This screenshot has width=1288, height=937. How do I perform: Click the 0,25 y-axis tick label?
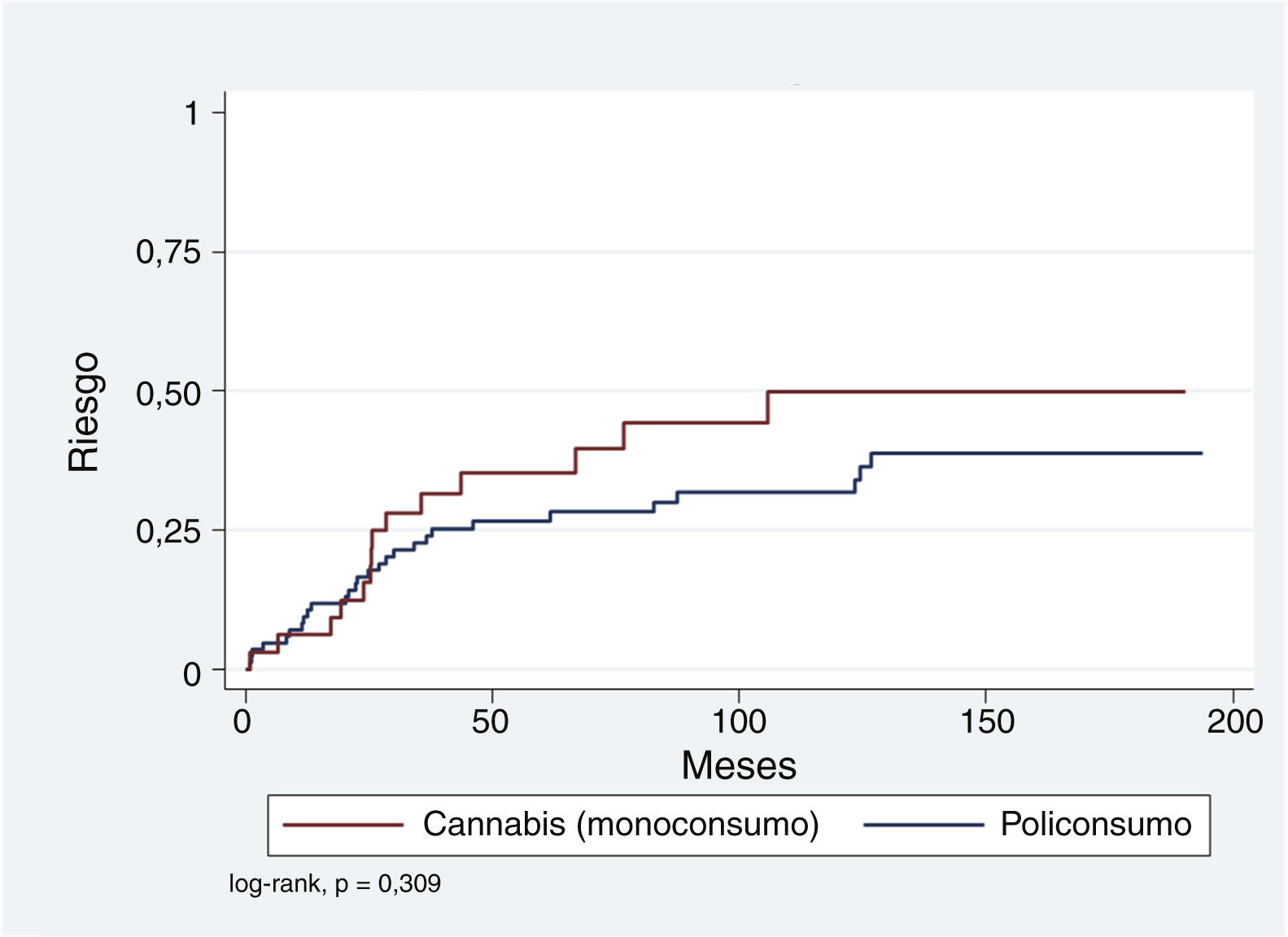(168, 532)
